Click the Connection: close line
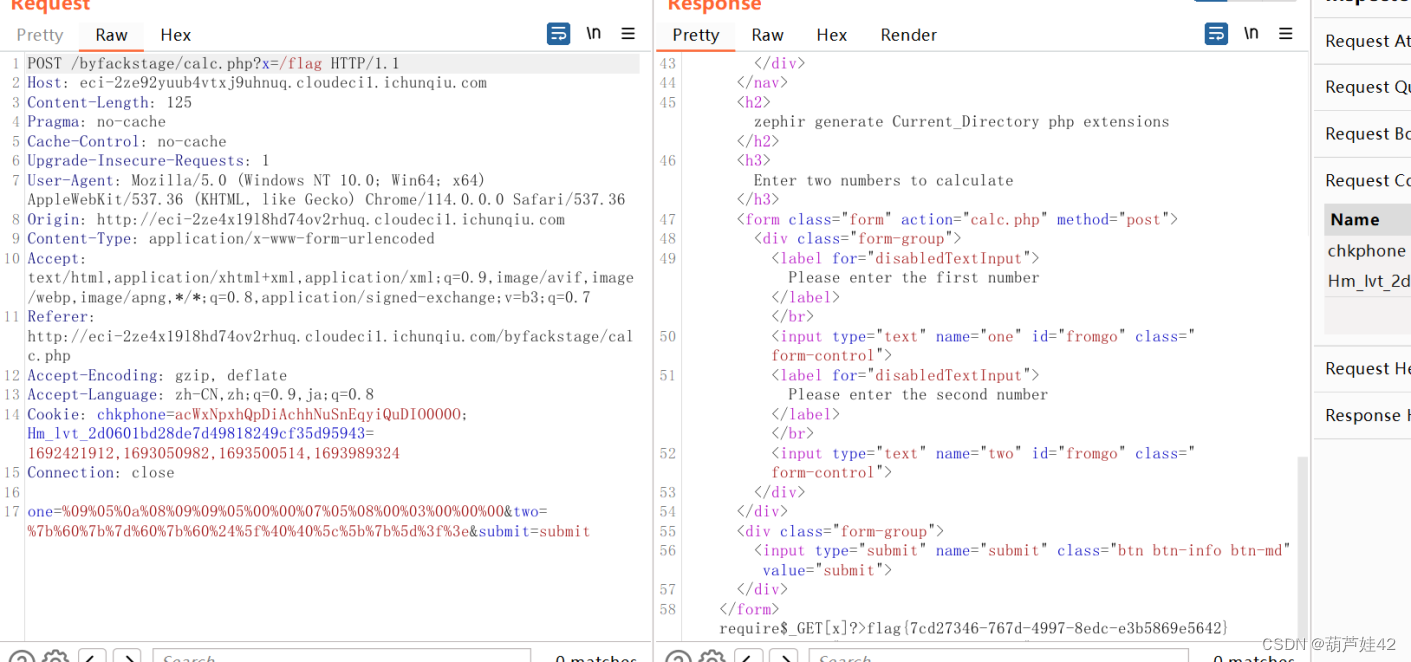Viewport: 1411px width, 662px height. point(101,473)
